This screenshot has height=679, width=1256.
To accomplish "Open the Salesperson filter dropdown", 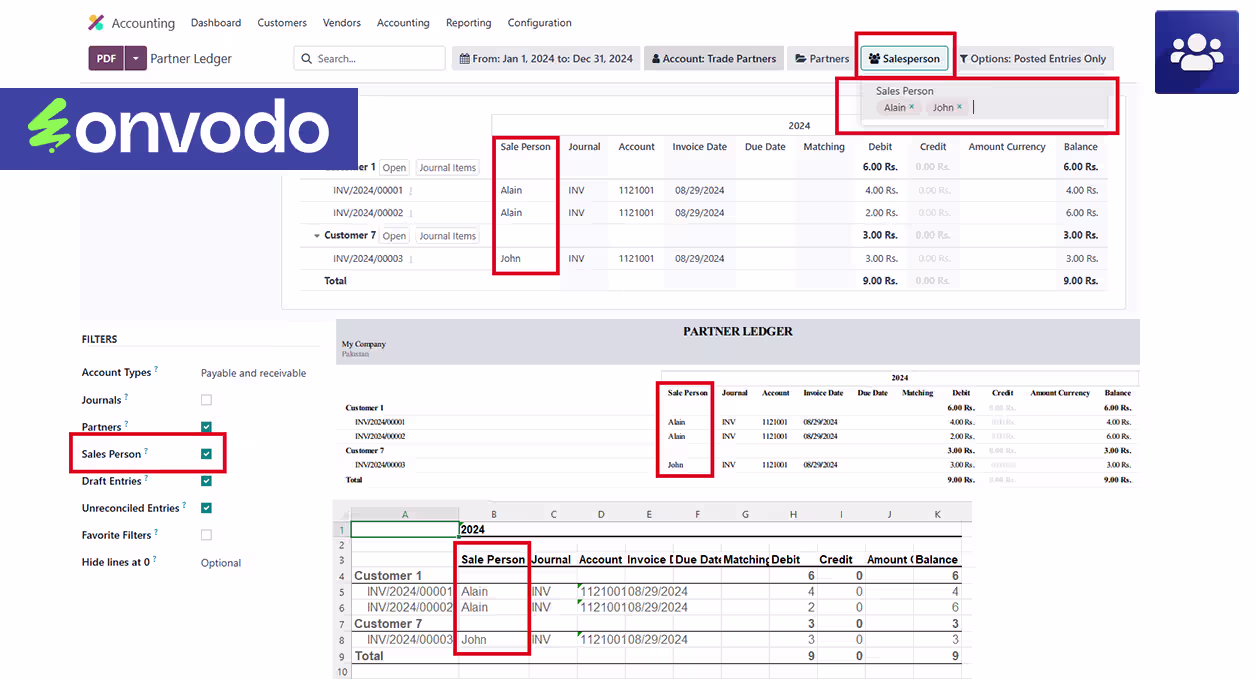I will pyautogui.click(x=904, y=59).
